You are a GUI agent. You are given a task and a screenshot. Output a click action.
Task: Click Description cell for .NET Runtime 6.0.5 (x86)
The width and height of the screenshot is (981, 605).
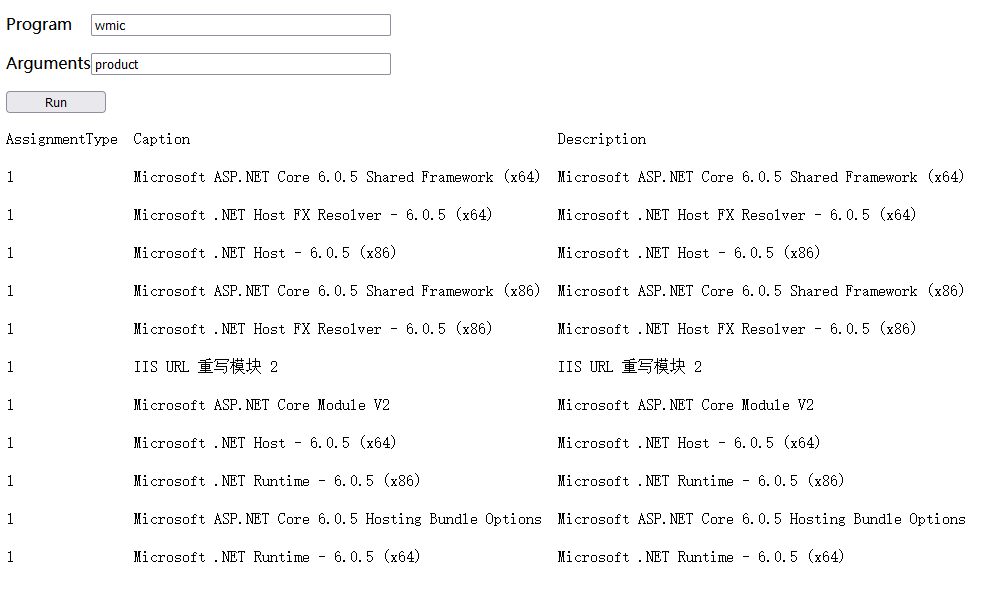(700, 481)
